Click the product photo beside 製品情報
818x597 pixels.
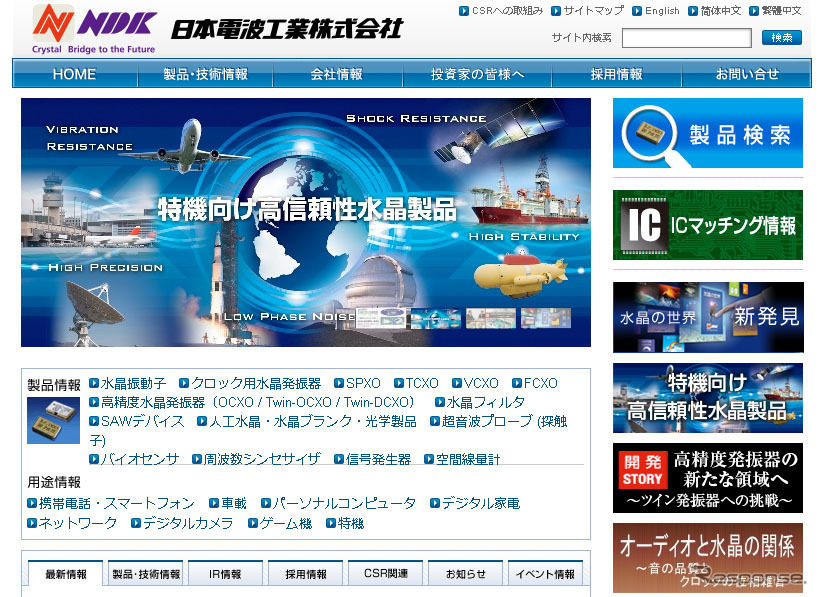pyautogui.click(x=52, y=418)
